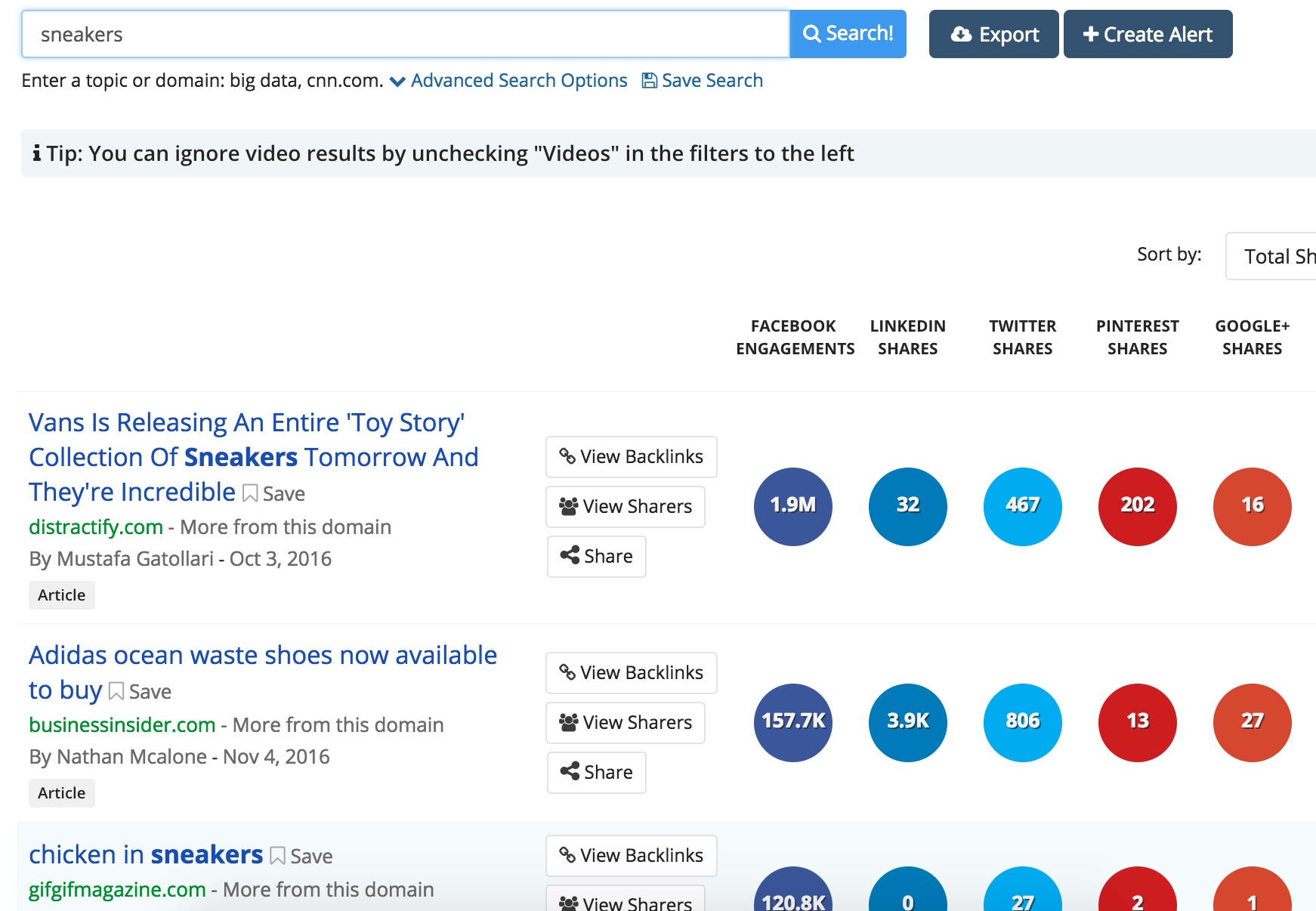Click the 157.7K Facebook engagements circle
Viewport: 1316px width, 911px height.
coord(793,722)
